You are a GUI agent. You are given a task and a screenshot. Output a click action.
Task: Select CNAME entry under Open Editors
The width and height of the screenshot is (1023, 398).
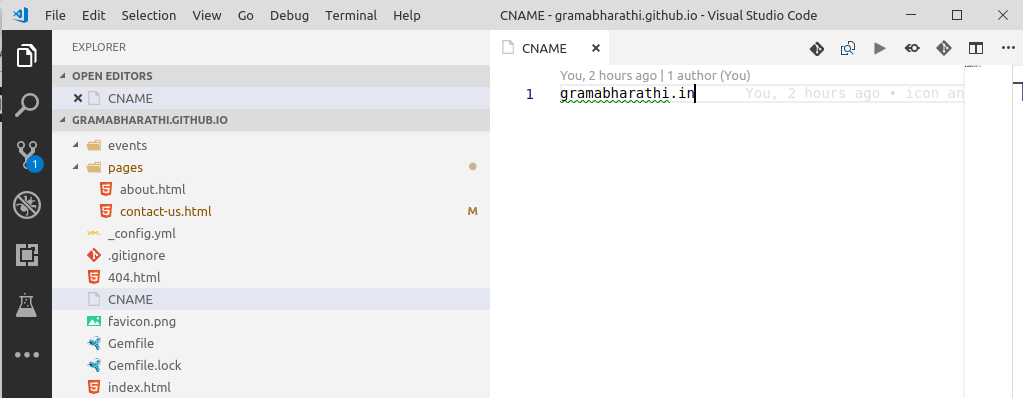pyautogui.click(x=271, y=99)
